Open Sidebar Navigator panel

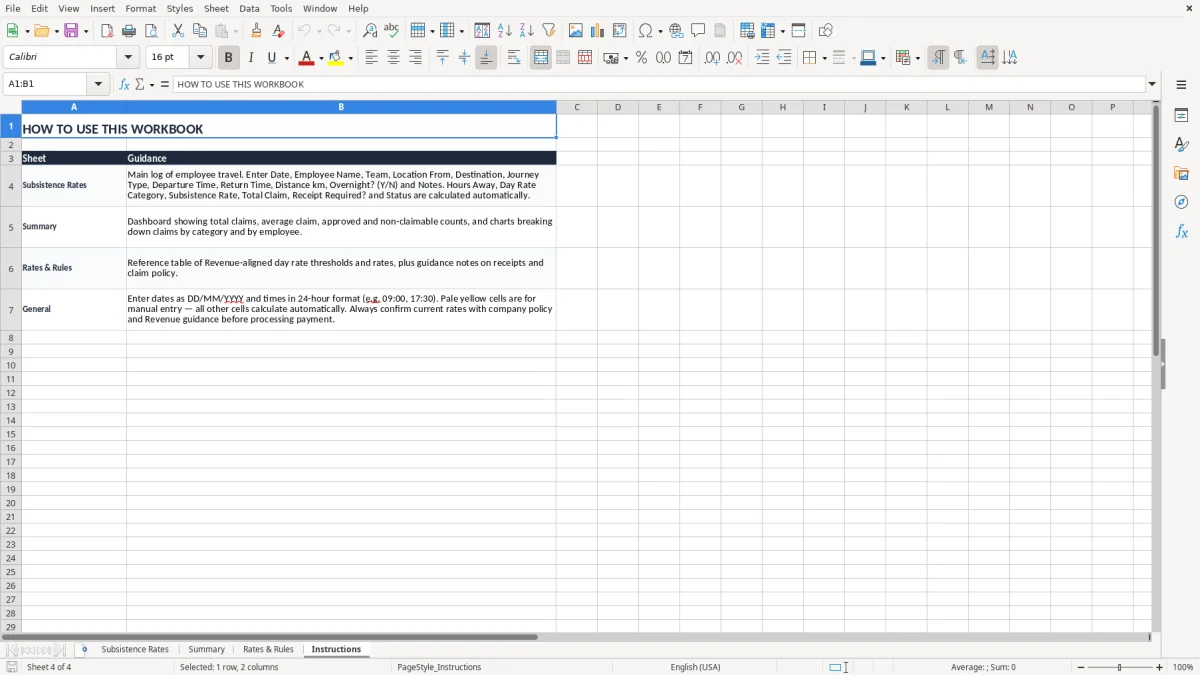click(x=1181, y=202)
